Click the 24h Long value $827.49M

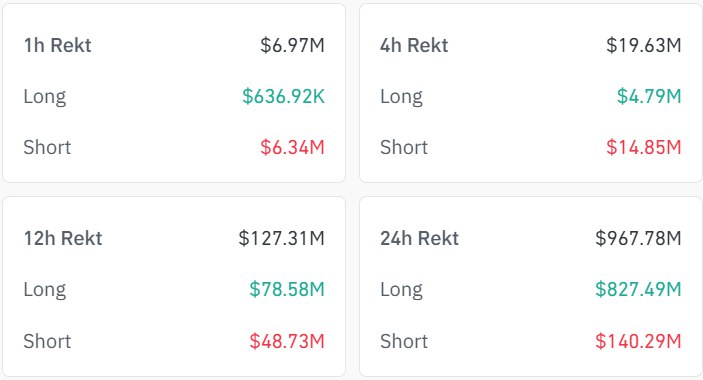point(638,289)
